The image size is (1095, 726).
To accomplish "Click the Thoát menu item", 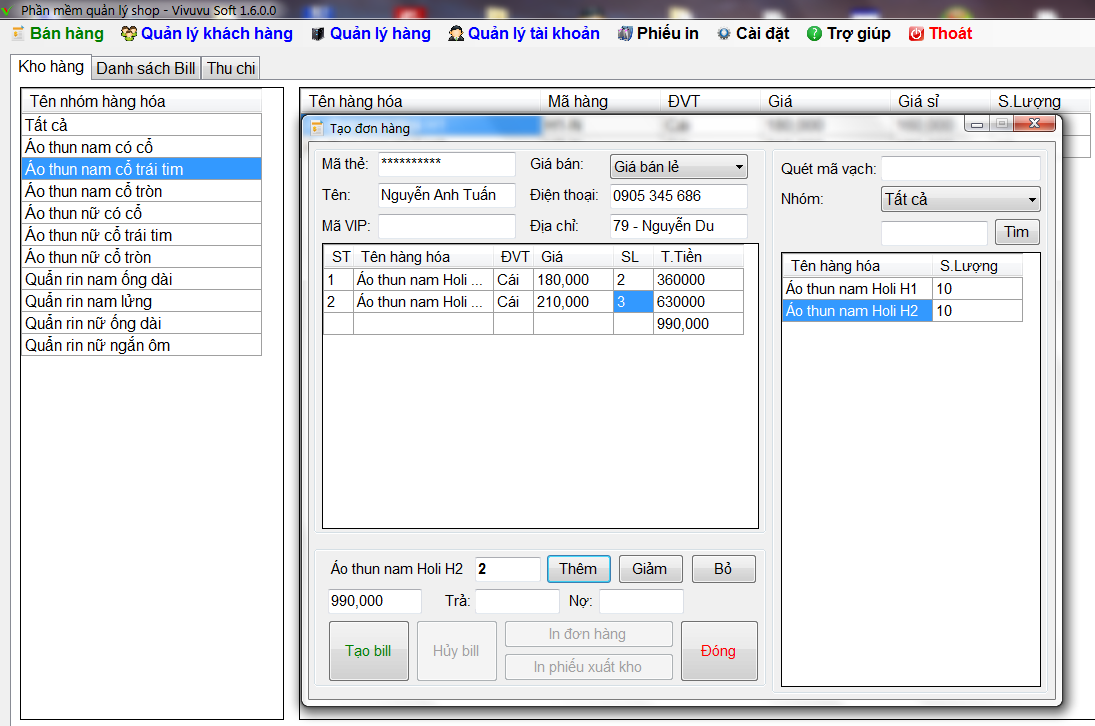I will (950, 34).
